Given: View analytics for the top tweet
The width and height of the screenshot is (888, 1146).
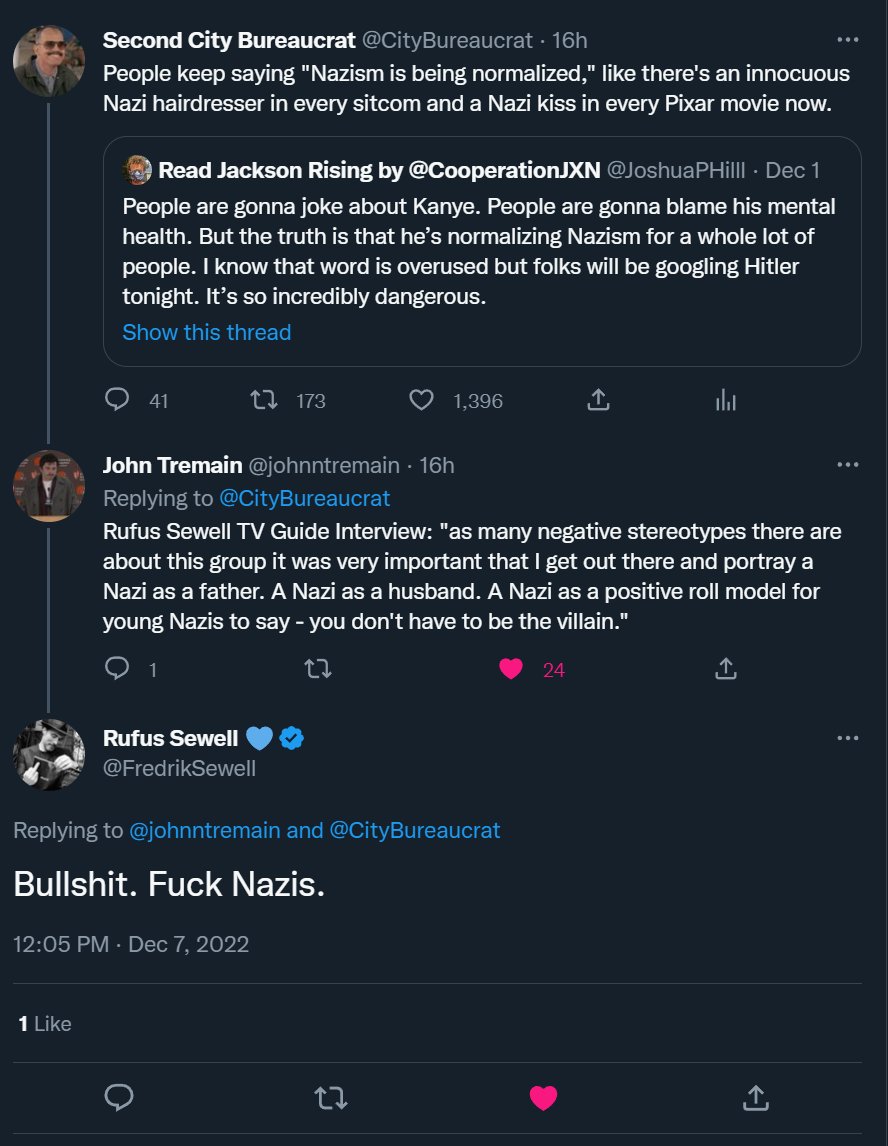Looking at the screenshot, I should (x=726, y=400).
